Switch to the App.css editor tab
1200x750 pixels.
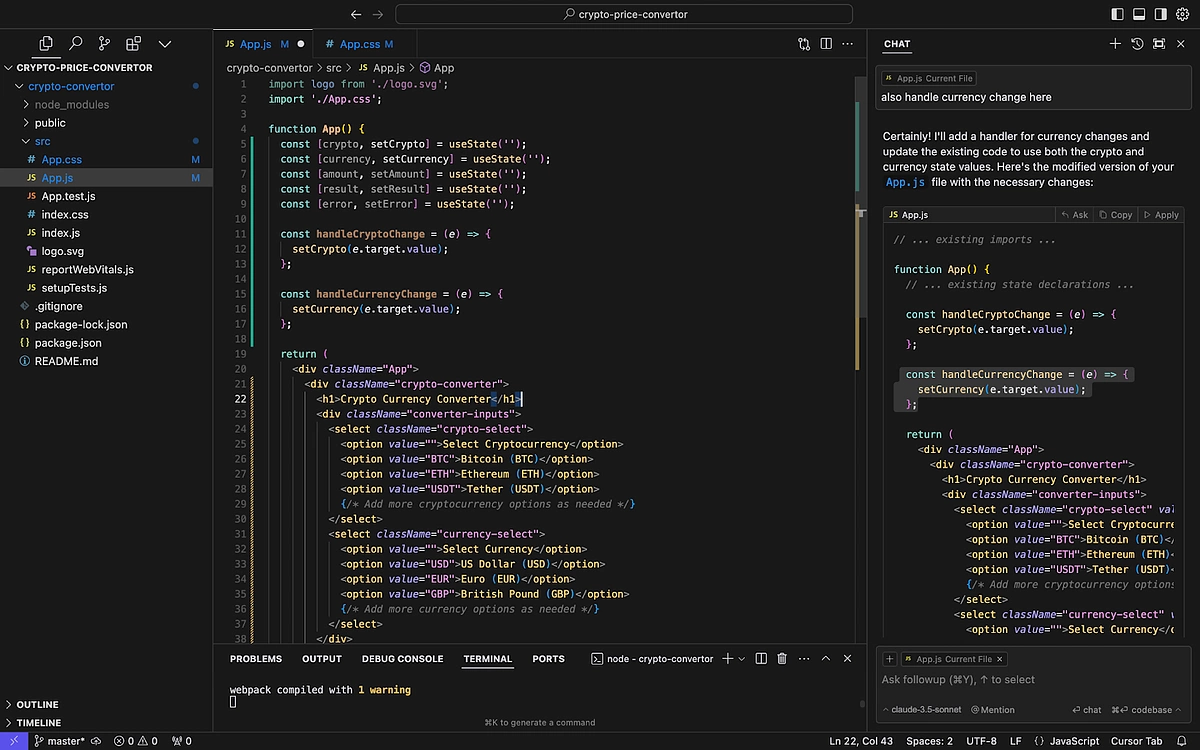pyautogui.click(x=360, y=44)
